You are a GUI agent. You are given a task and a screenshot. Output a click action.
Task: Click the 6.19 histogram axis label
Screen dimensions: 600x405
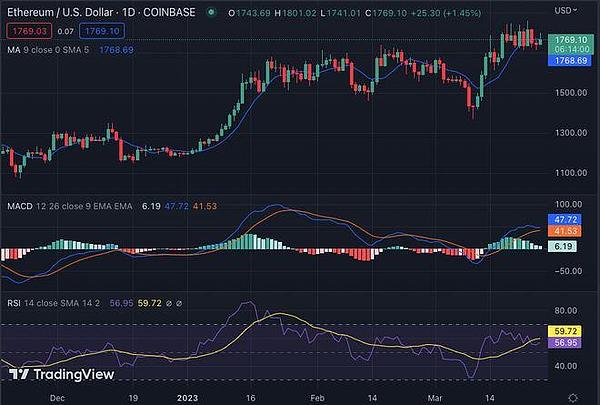tap(563, 246)
